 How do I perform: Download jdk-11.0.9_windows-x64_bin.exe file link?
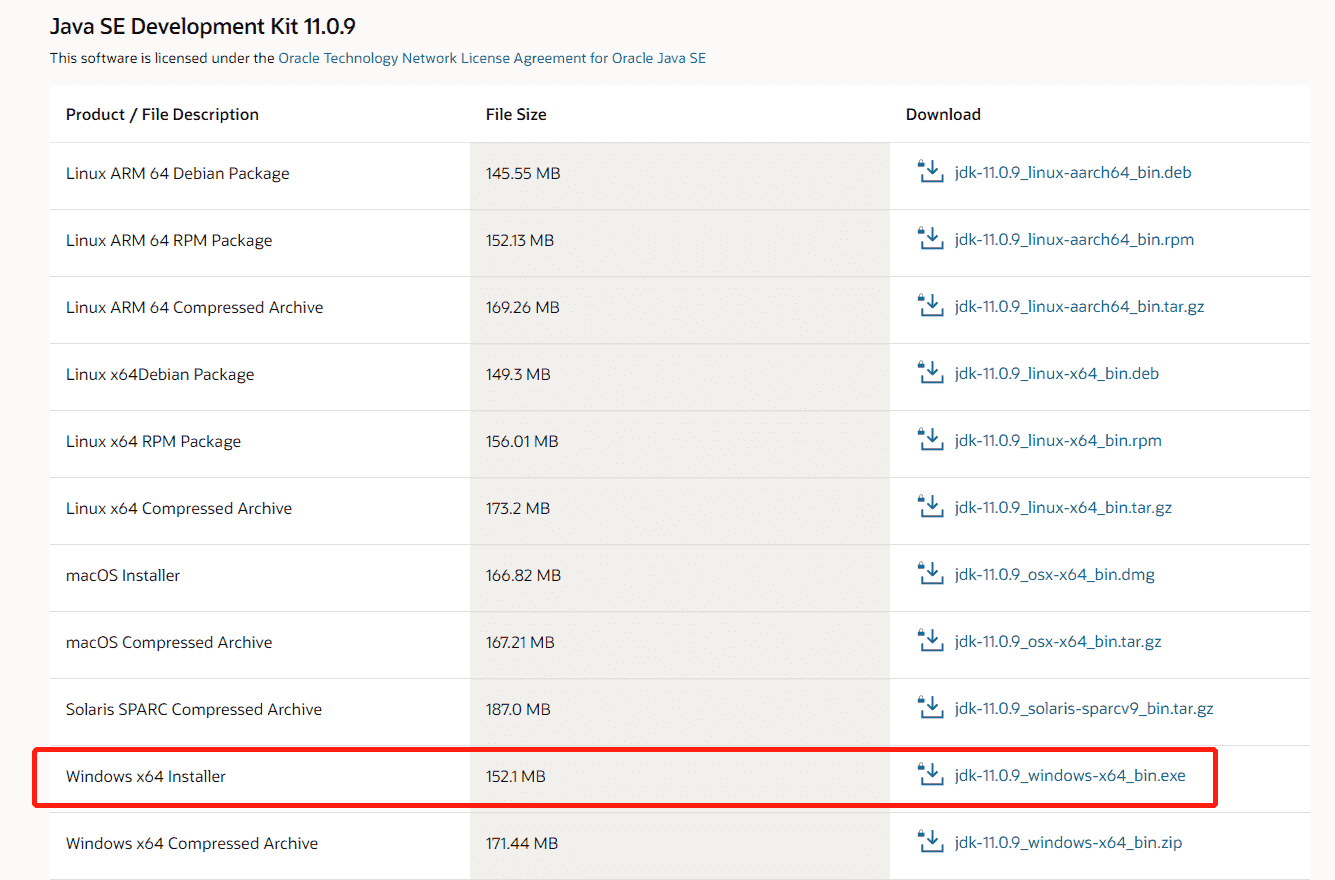(x=1069, y=776)
